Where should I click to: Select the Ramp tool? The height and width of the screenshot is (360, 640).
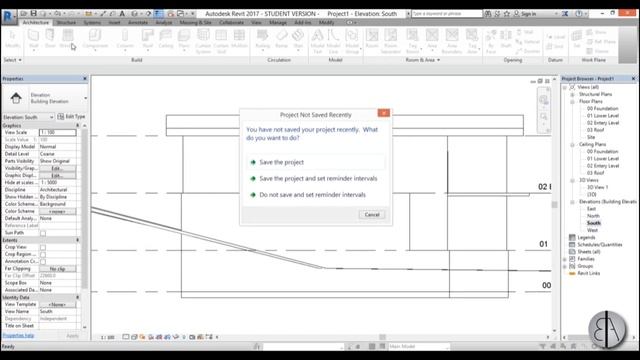281,39
